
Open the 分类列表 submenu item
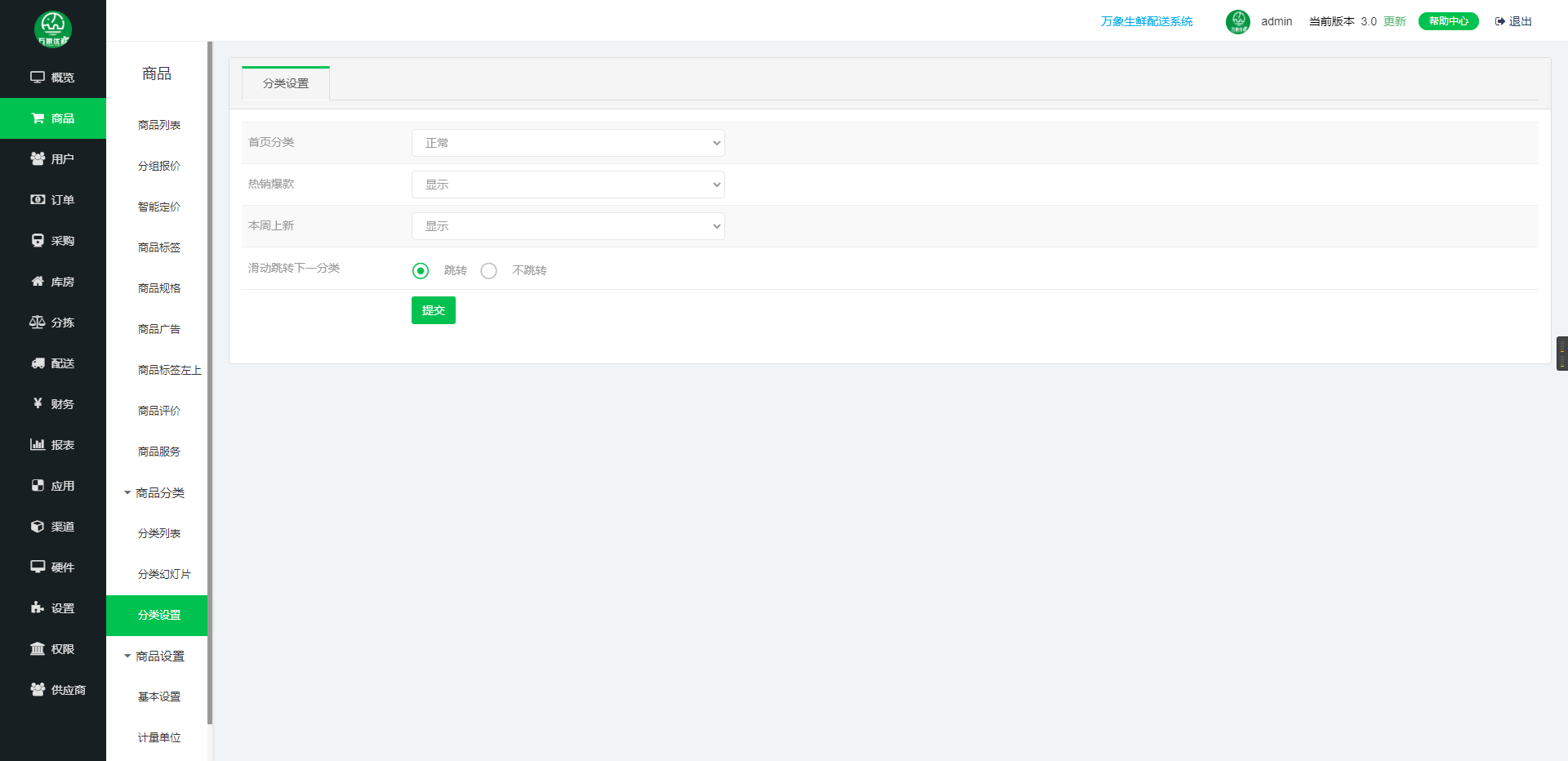159,533
